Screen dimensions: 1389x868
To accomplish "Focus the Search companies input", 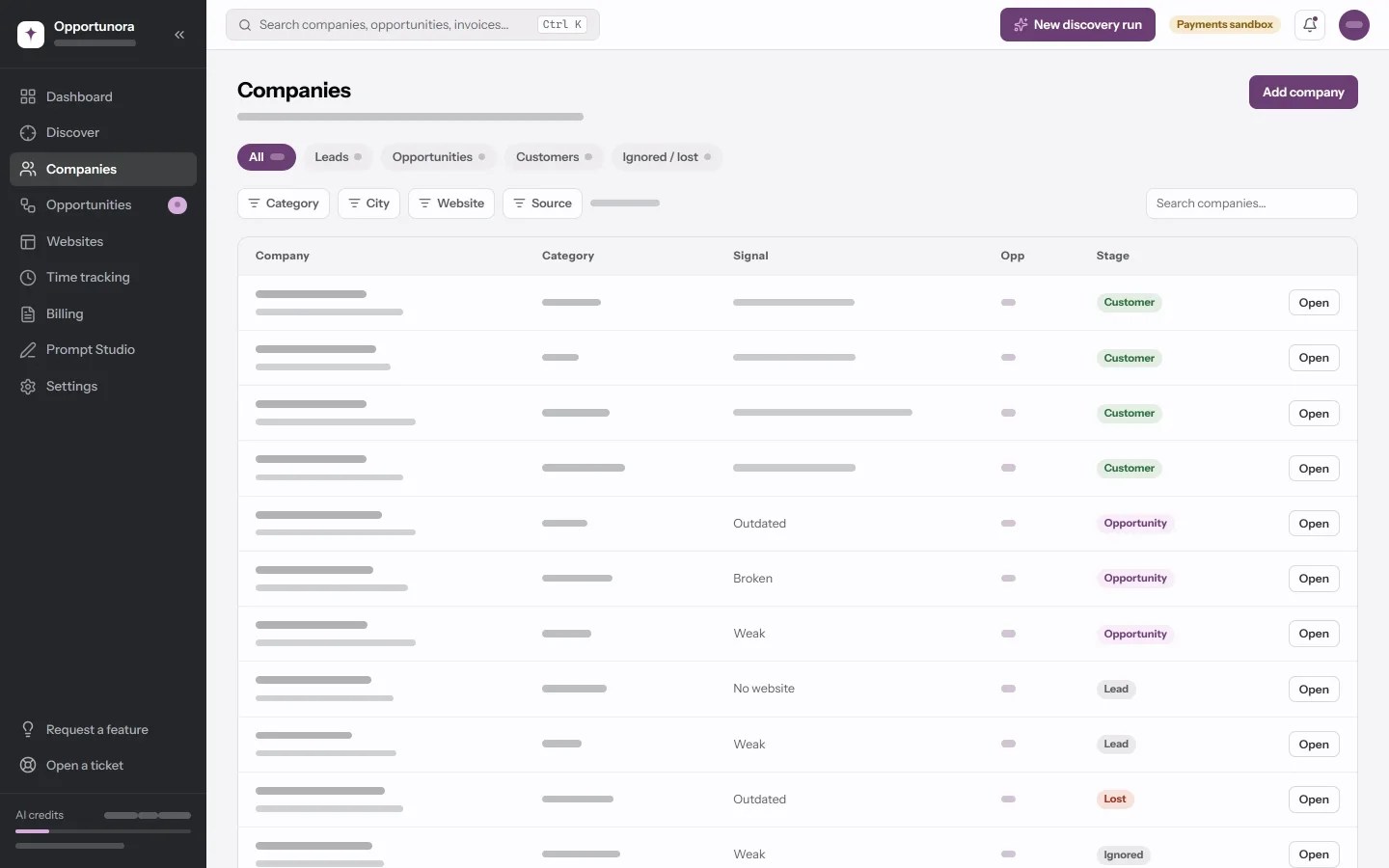I will point(1251,203).
